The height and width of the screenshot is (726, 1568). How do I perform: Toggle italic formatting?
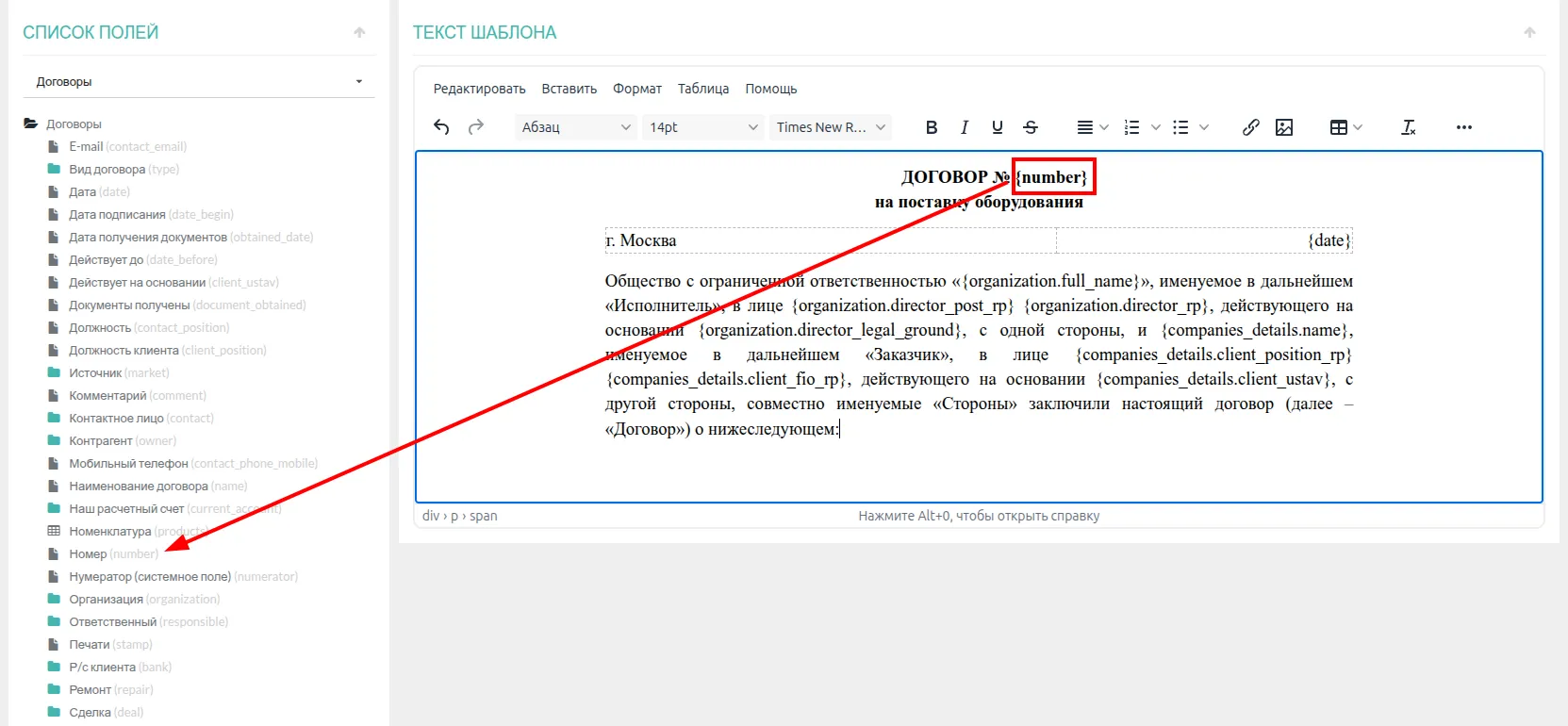click(x=965, y=127)
